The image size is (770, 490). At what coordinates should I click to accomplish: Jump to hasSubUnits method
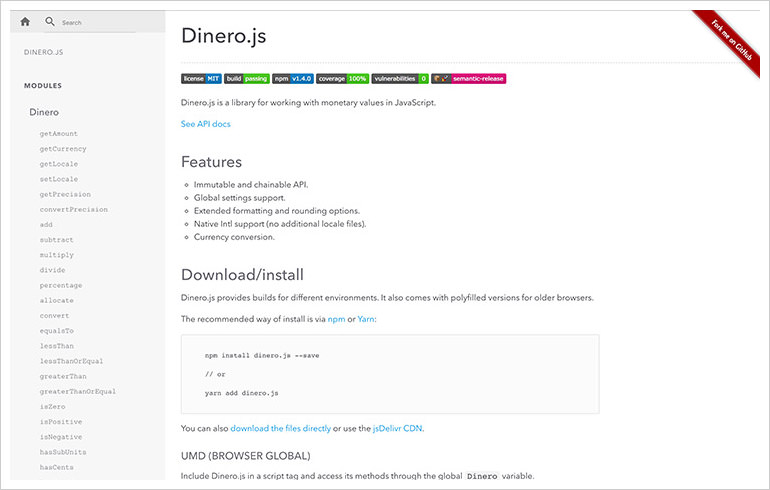63,452
